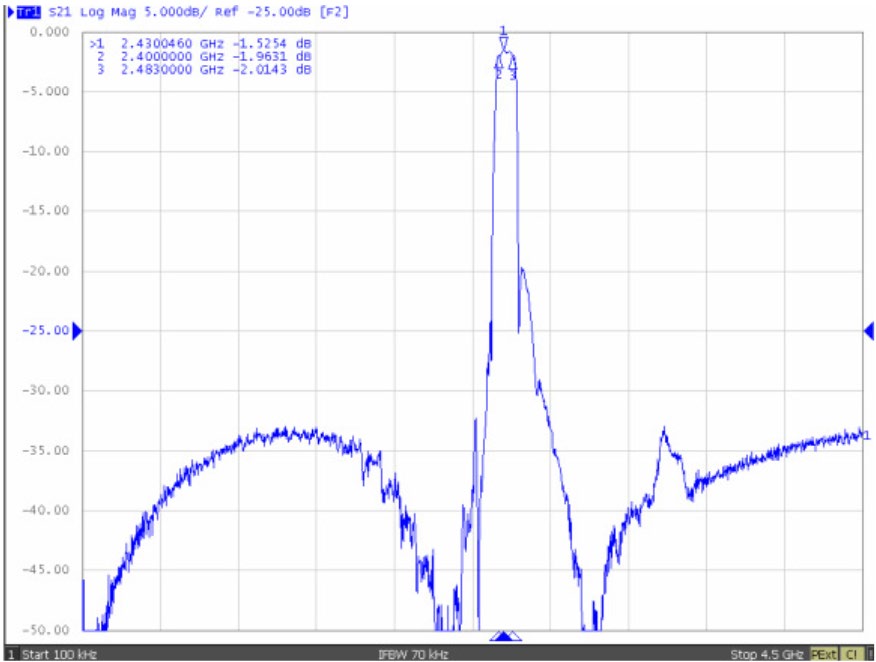Select the marker 3 symbol on the trace
Viewport: 876px width, 662px height.
click(513, 63)
